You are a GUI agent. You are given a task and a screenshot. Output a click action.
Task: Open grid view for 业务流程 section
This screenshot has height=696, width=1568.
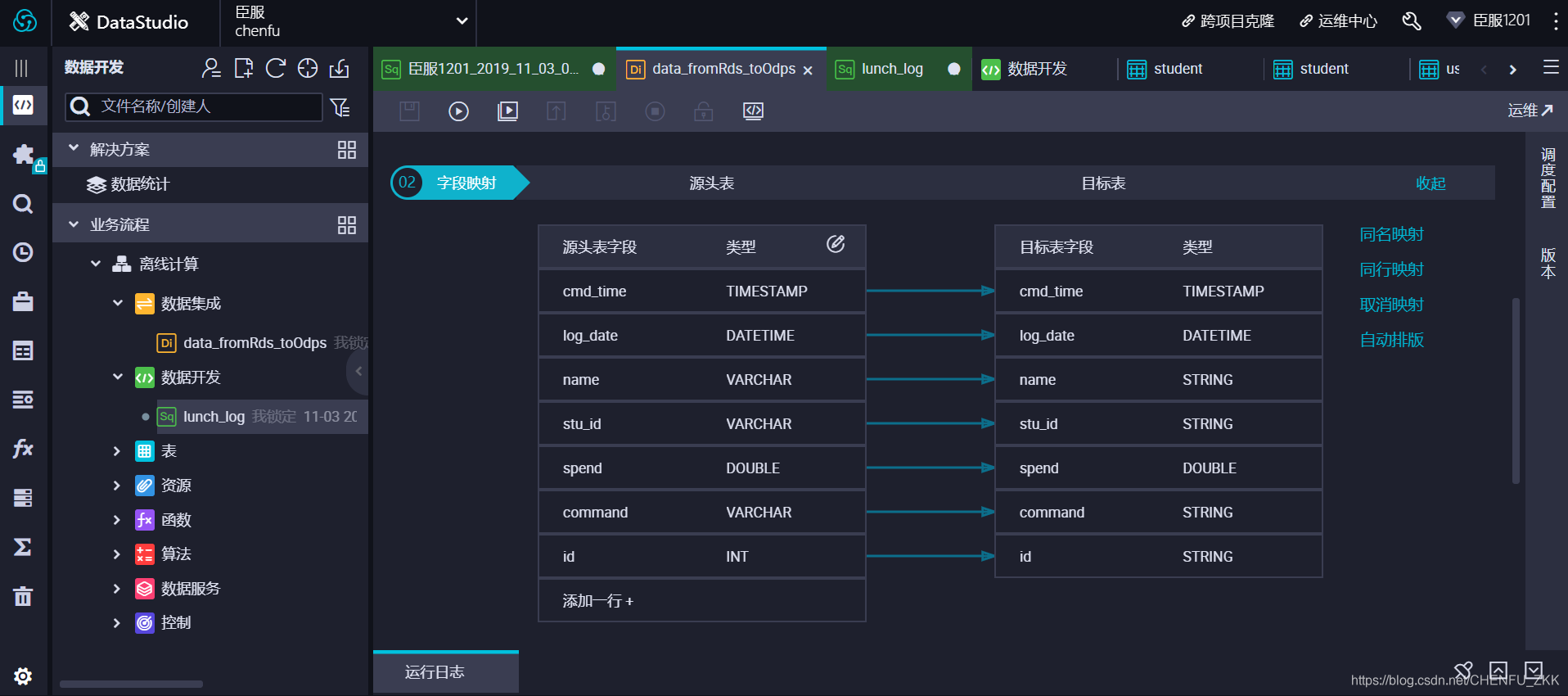347,225
